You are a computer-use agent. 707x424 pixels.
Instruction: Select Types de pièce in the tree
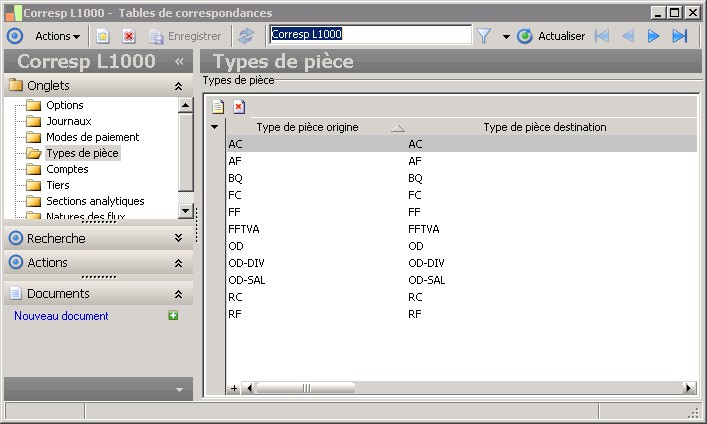coord(83,153)
